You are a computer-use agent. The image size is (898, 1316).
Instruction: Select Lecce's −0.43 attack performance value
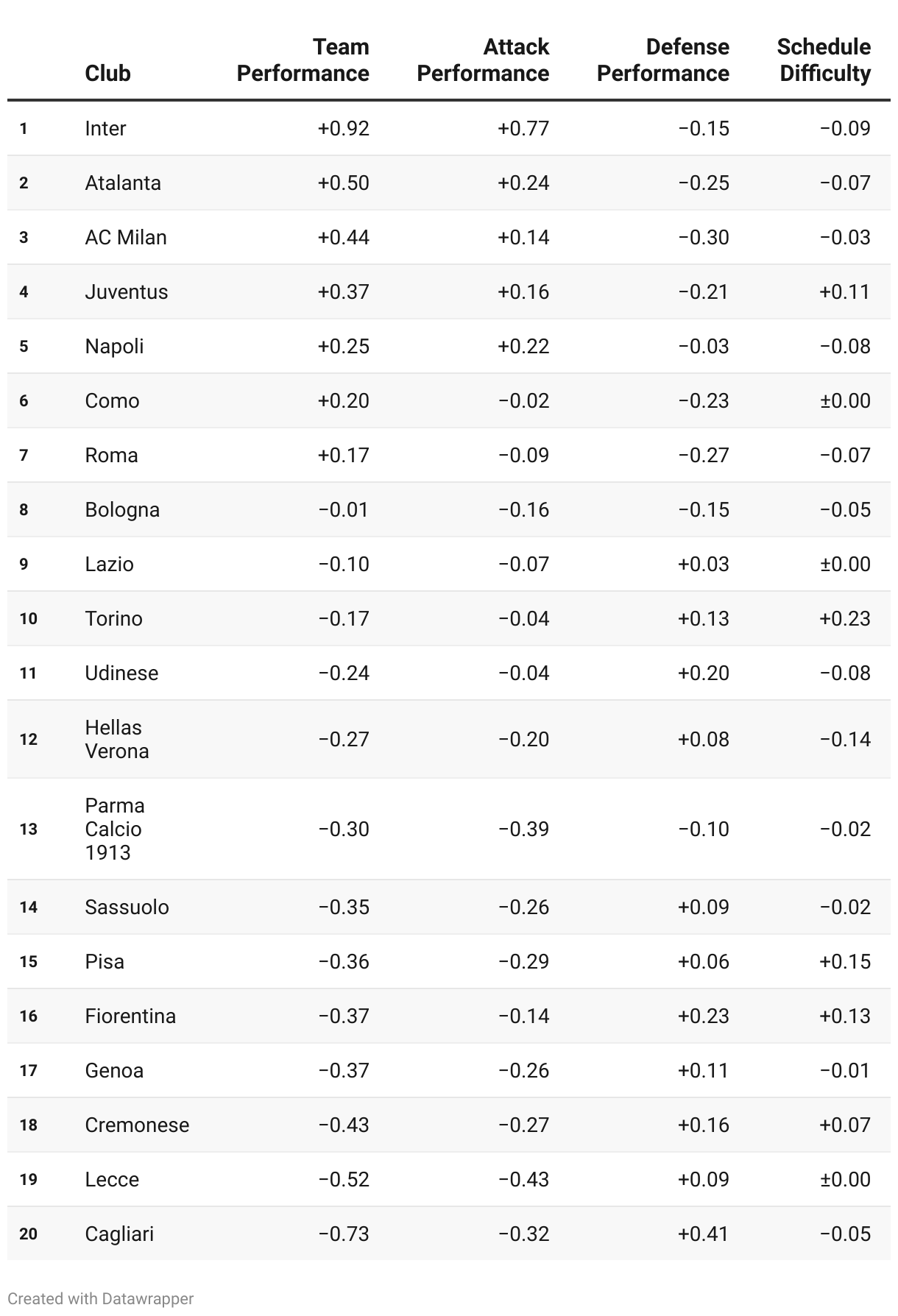tap(523, 1179)
